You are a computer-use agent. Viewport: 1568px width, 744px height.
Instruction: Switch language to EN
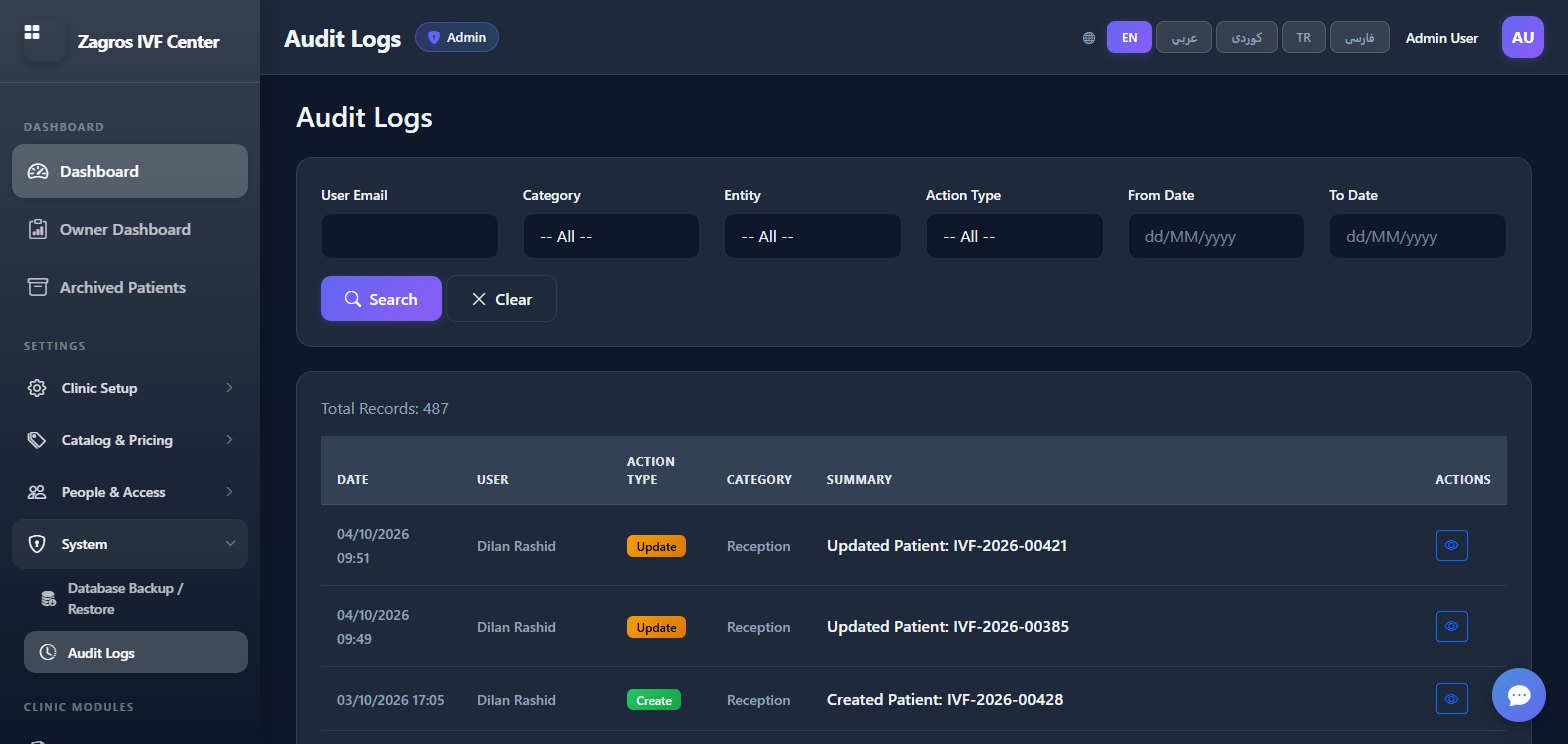[x=1129, y=38]
